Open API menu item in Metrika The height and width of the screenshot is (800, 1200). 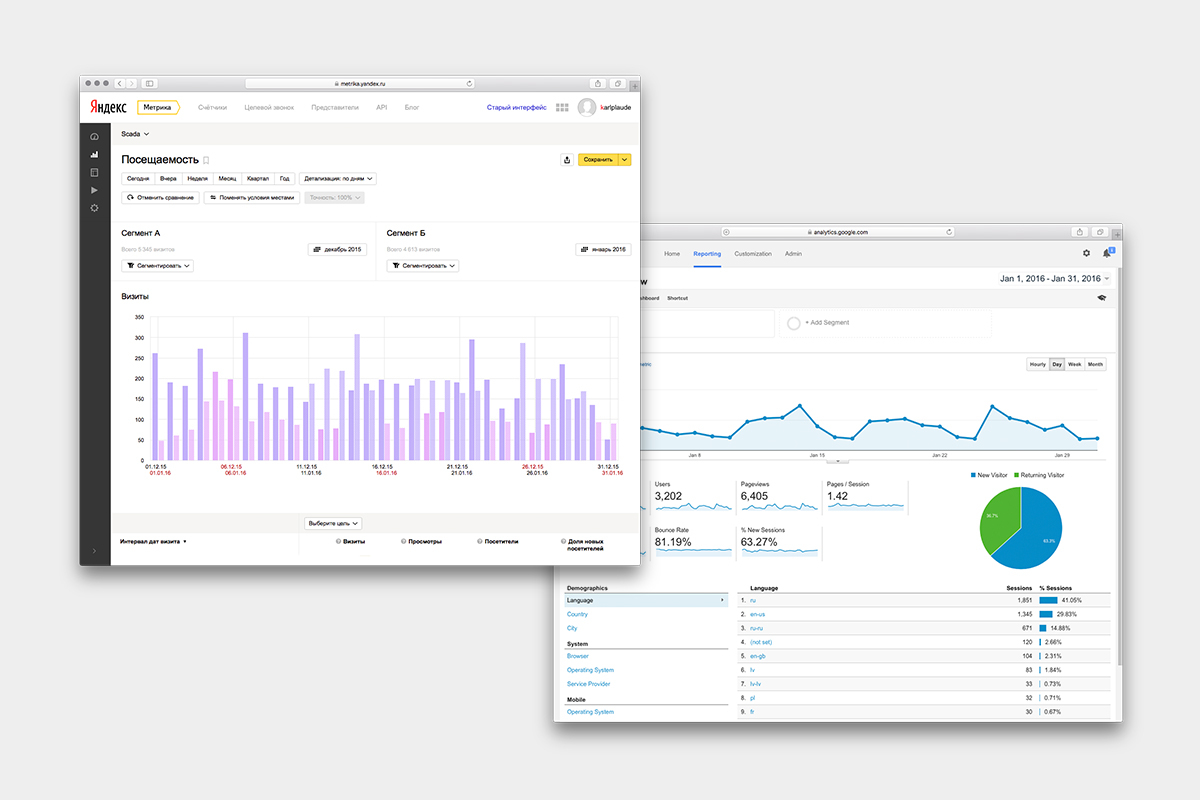[381, 107]
